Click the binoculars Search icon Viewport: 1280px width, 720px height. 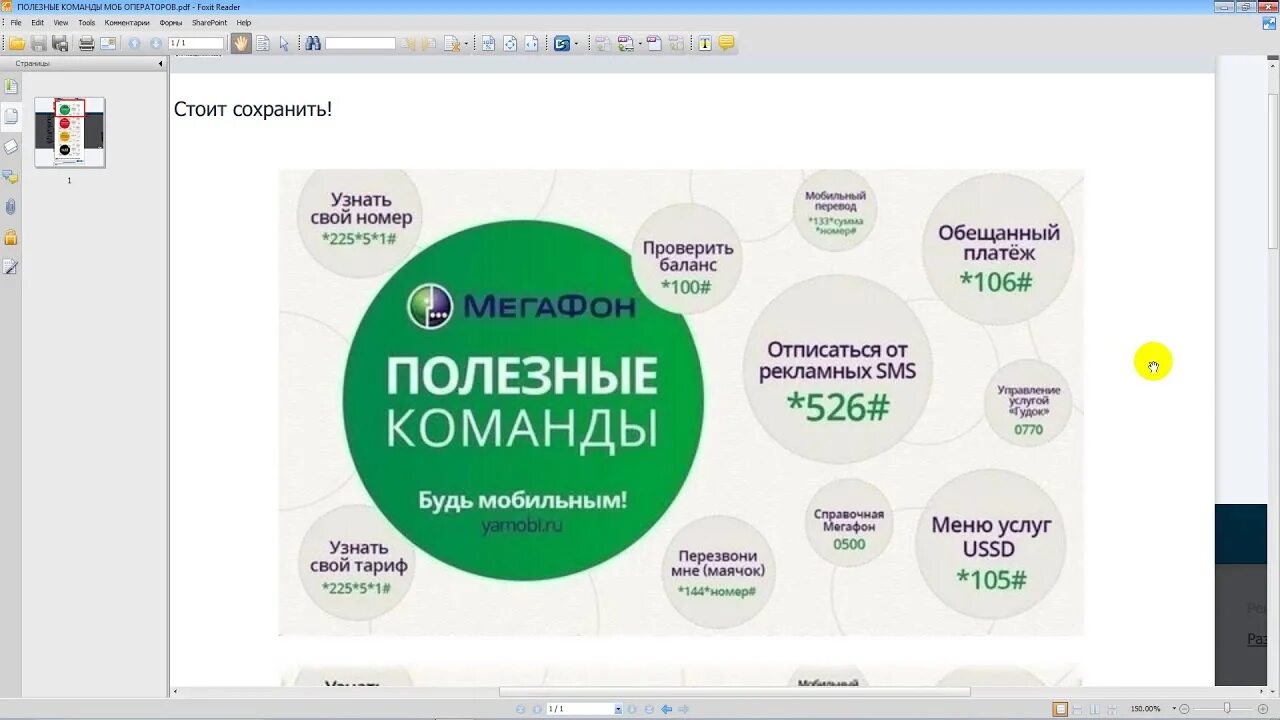313,43
